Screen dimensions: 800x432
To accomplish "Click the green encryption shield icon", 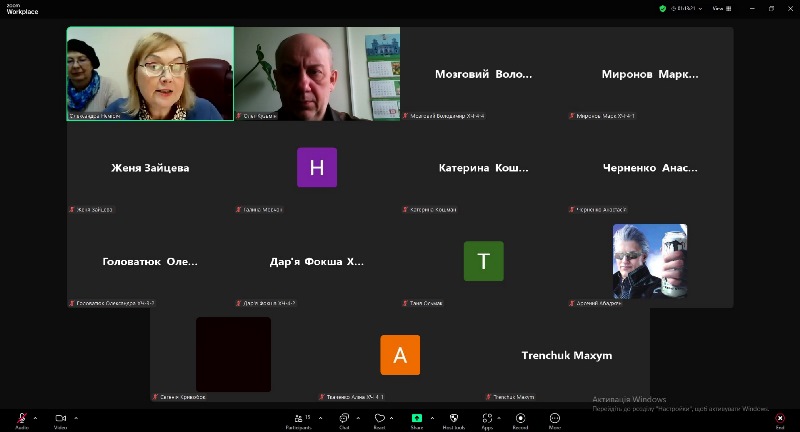I will coord(662,8).
